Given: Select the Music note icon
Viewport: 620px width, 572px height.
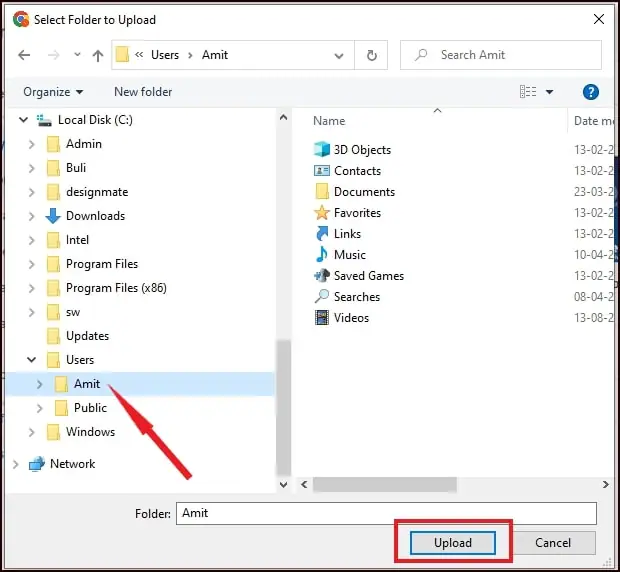Looking at the screenshot, I should pyautogui.click(x=322, y=255).
